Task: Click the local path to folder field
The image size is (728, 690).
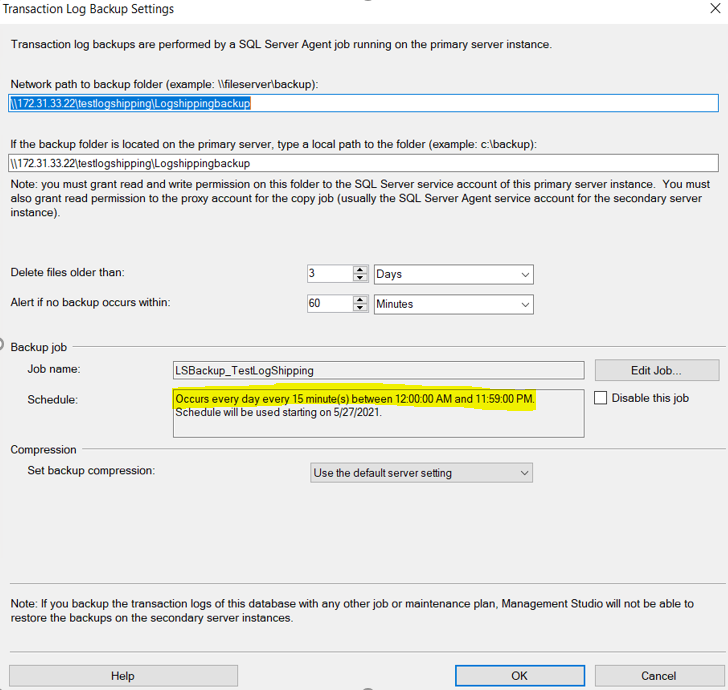Action: tap(363, 163)
